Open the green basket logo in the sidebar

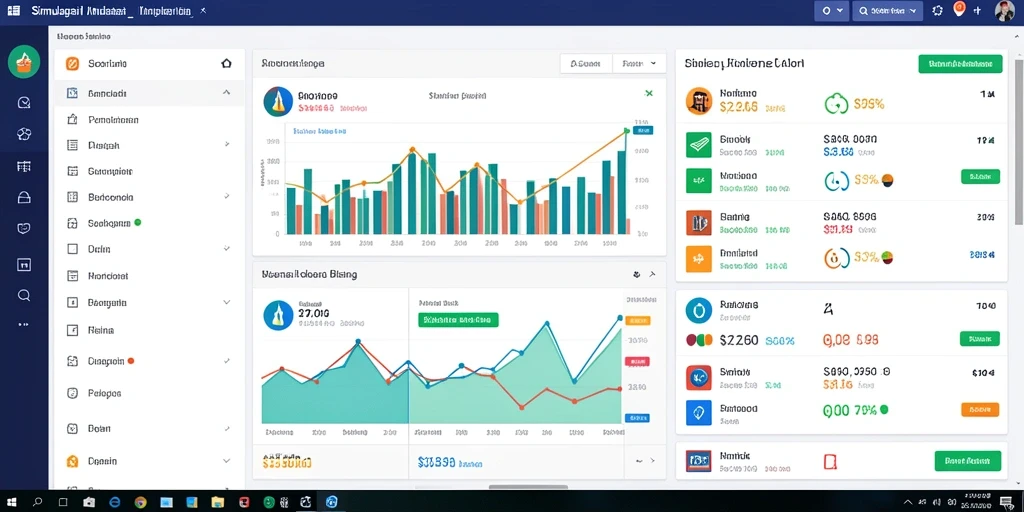24,62
